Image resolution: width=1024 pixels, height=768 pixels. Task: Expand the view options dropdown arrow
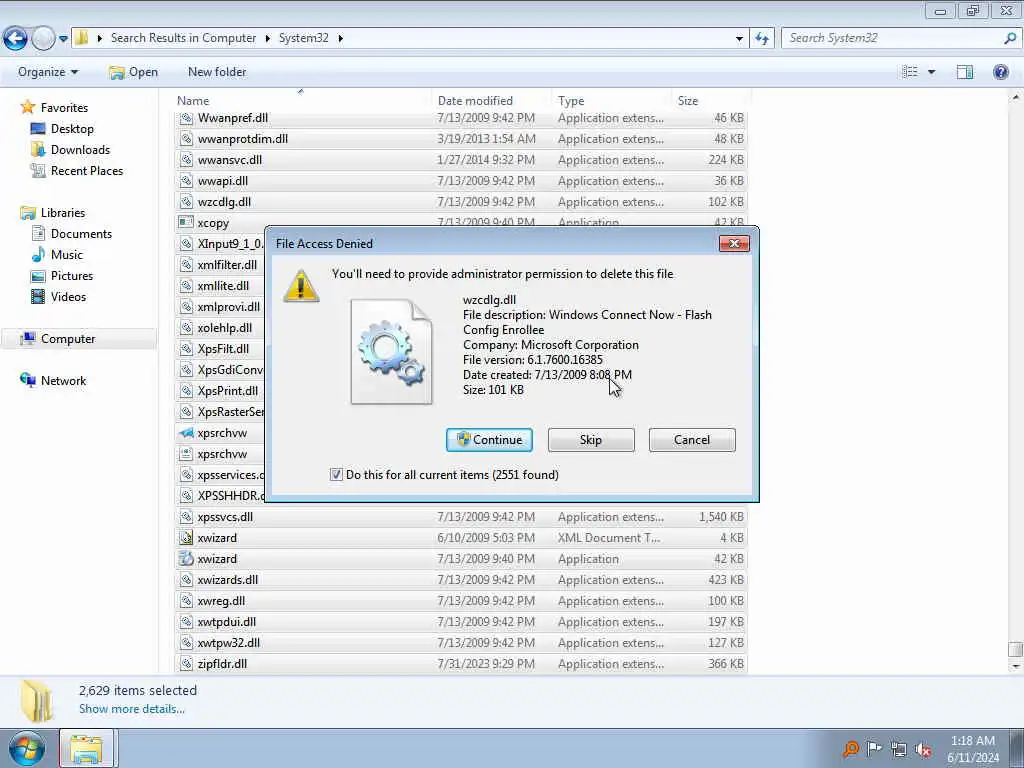click(x=931, y=72)
